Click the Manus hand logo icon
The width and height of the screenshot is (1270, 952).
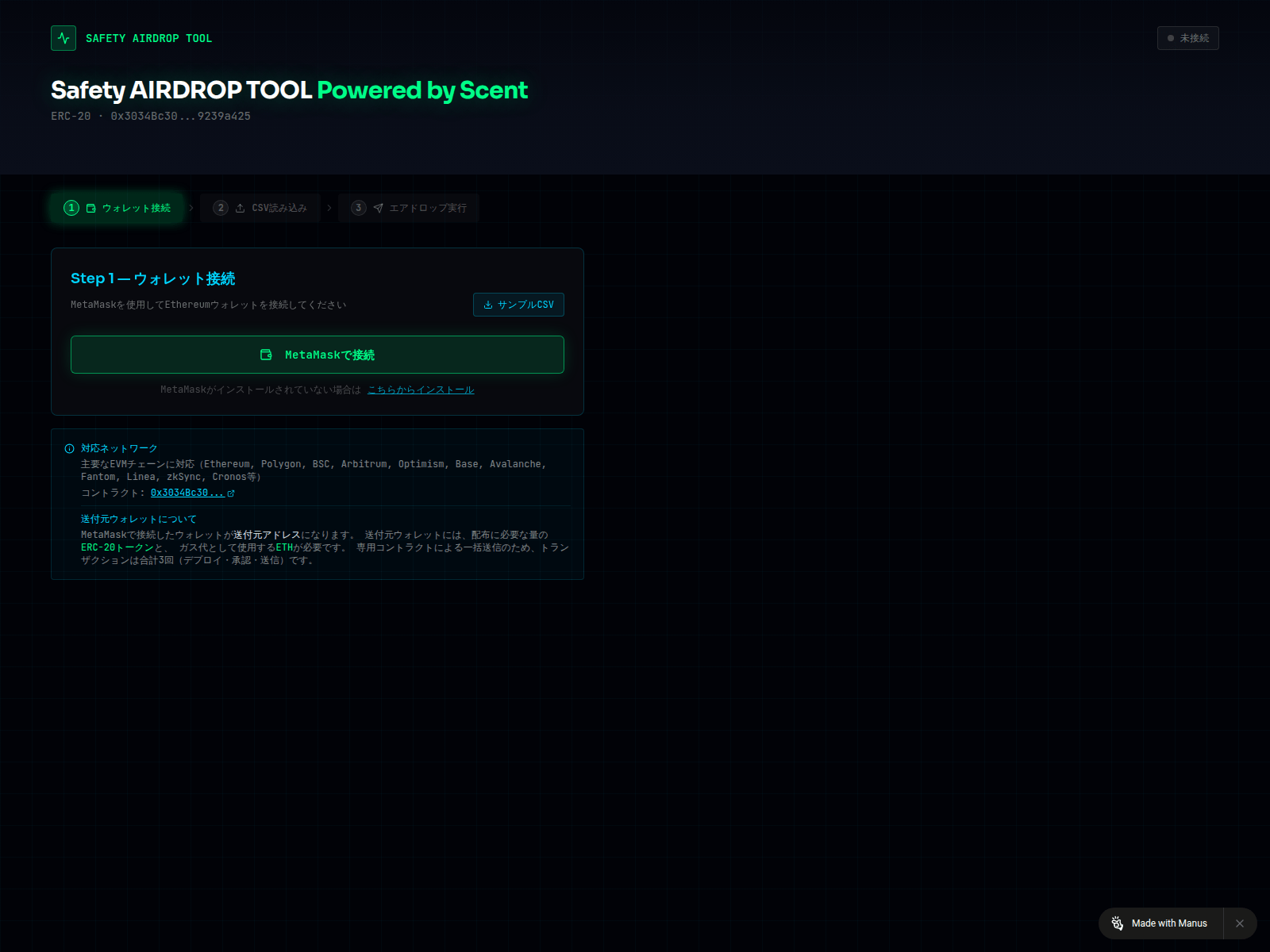[1118, 923]
